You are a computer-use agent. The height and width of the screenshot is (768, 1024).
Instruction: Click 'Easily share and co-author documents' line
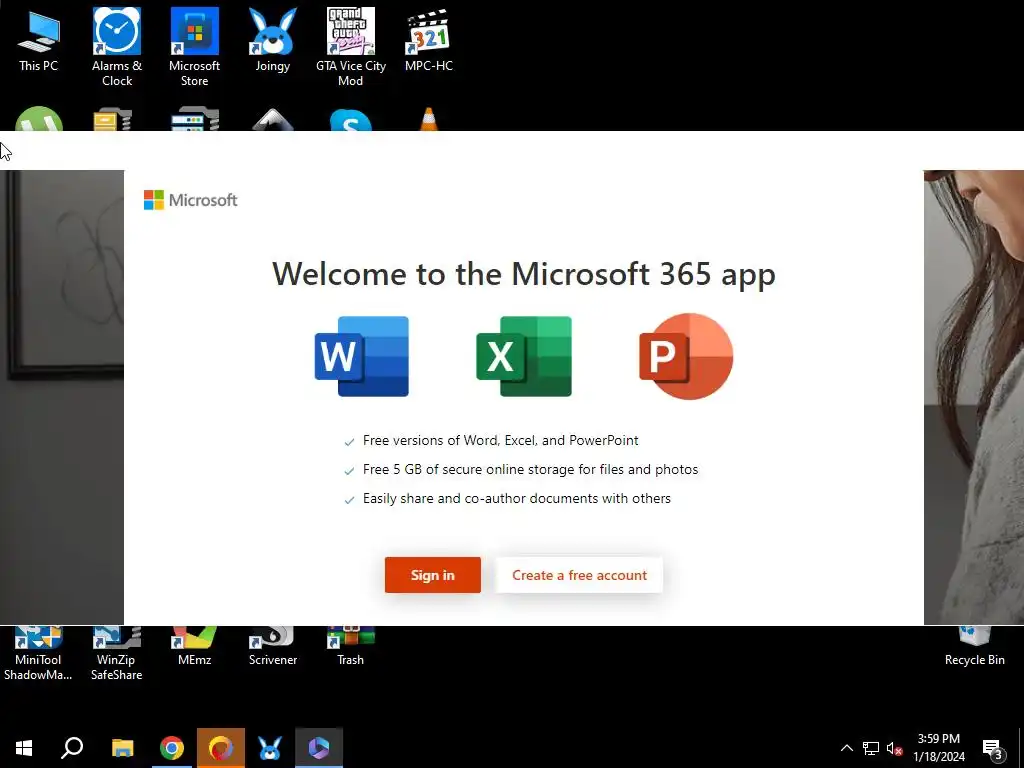(x=517, y=498)
